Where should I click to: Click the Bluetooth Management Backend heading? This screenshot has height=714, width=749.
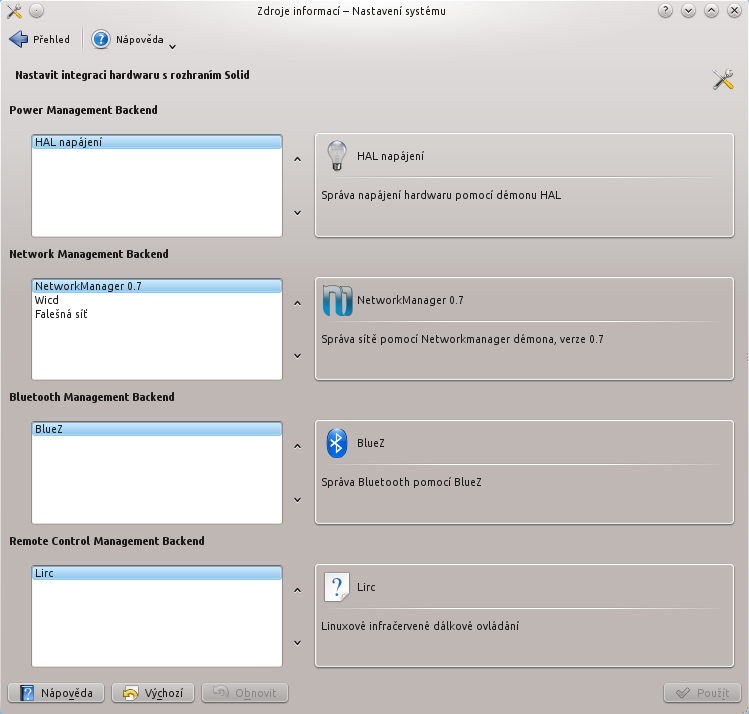tap(92, 397)
